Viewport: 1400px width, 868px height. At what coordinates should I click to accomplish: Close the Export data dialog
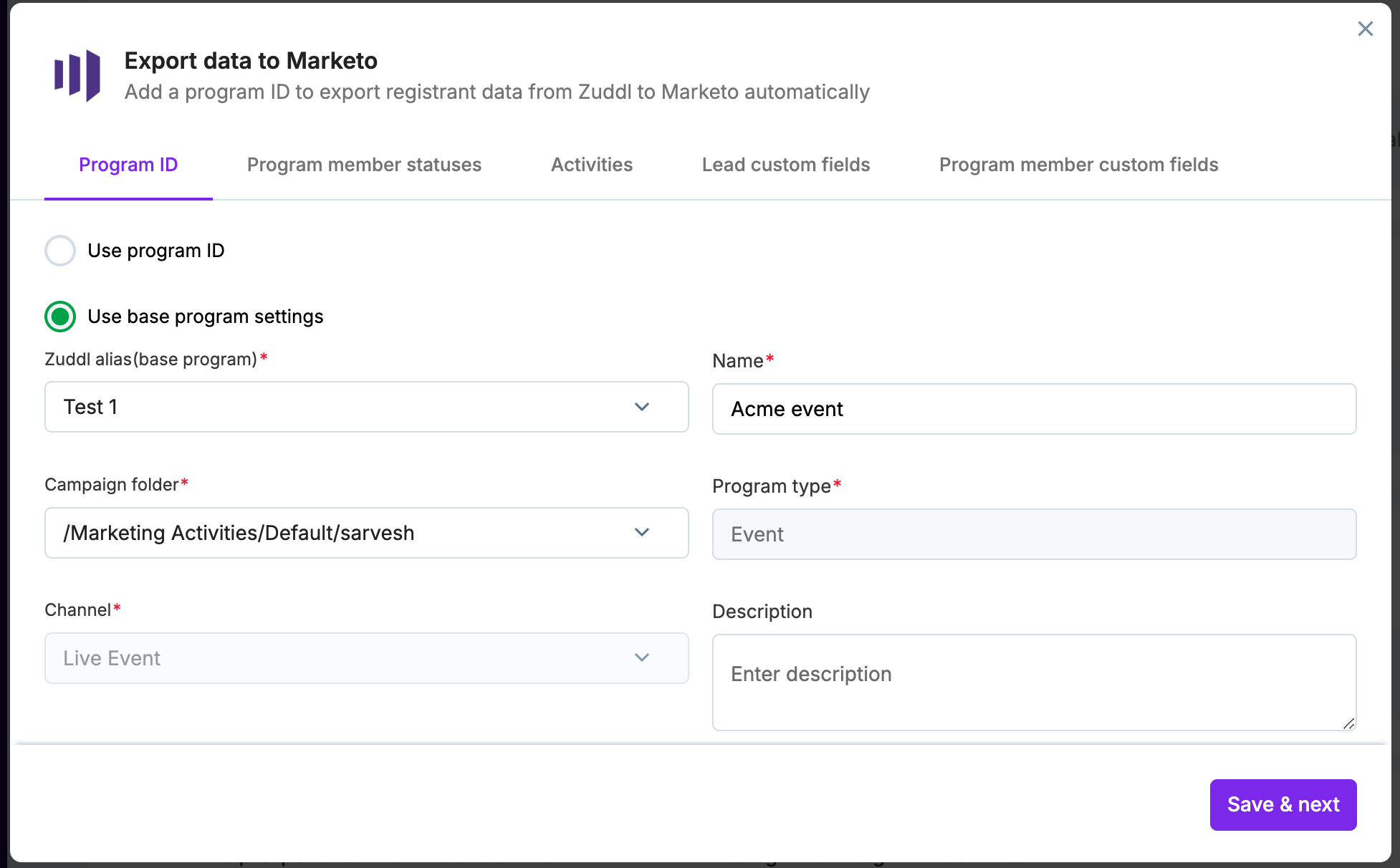[1365, 29]
